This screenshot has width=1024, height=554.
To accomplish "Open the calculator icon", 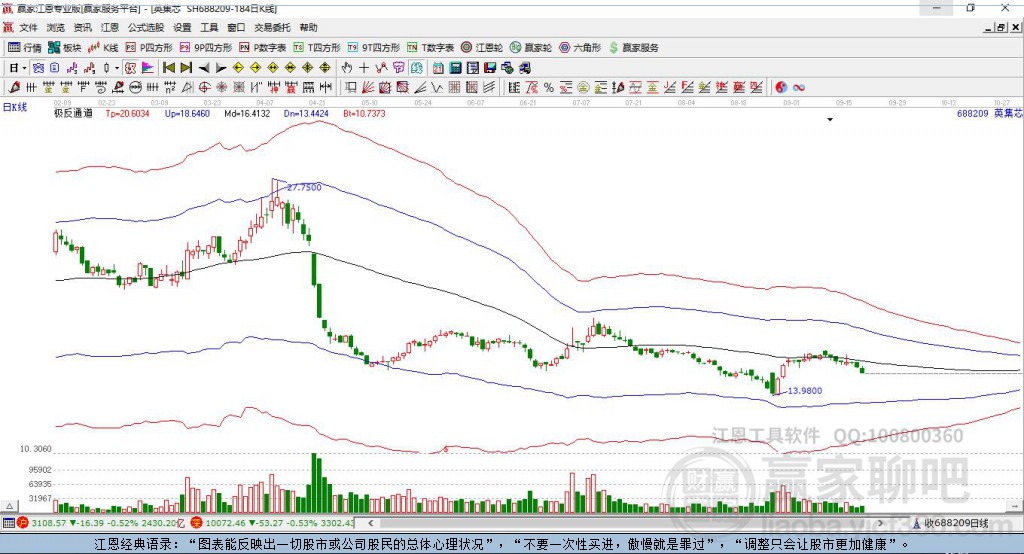I will (x=455, y=68).
